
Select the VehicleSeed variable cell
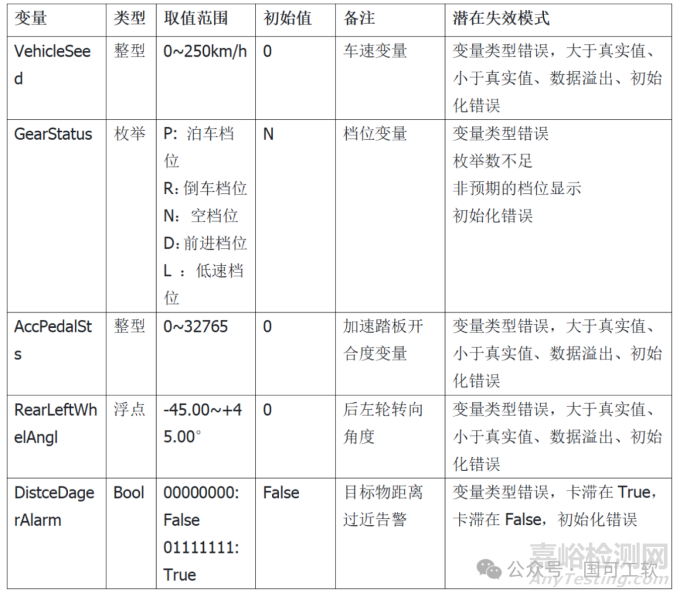point(52,64)
